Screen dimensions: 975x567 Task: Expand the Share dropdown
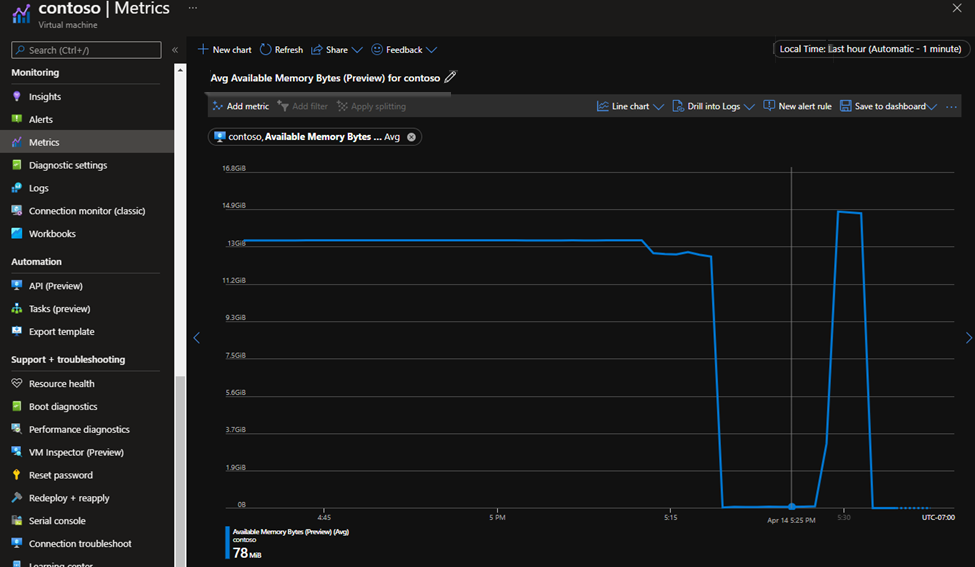[x=357, y=50]
